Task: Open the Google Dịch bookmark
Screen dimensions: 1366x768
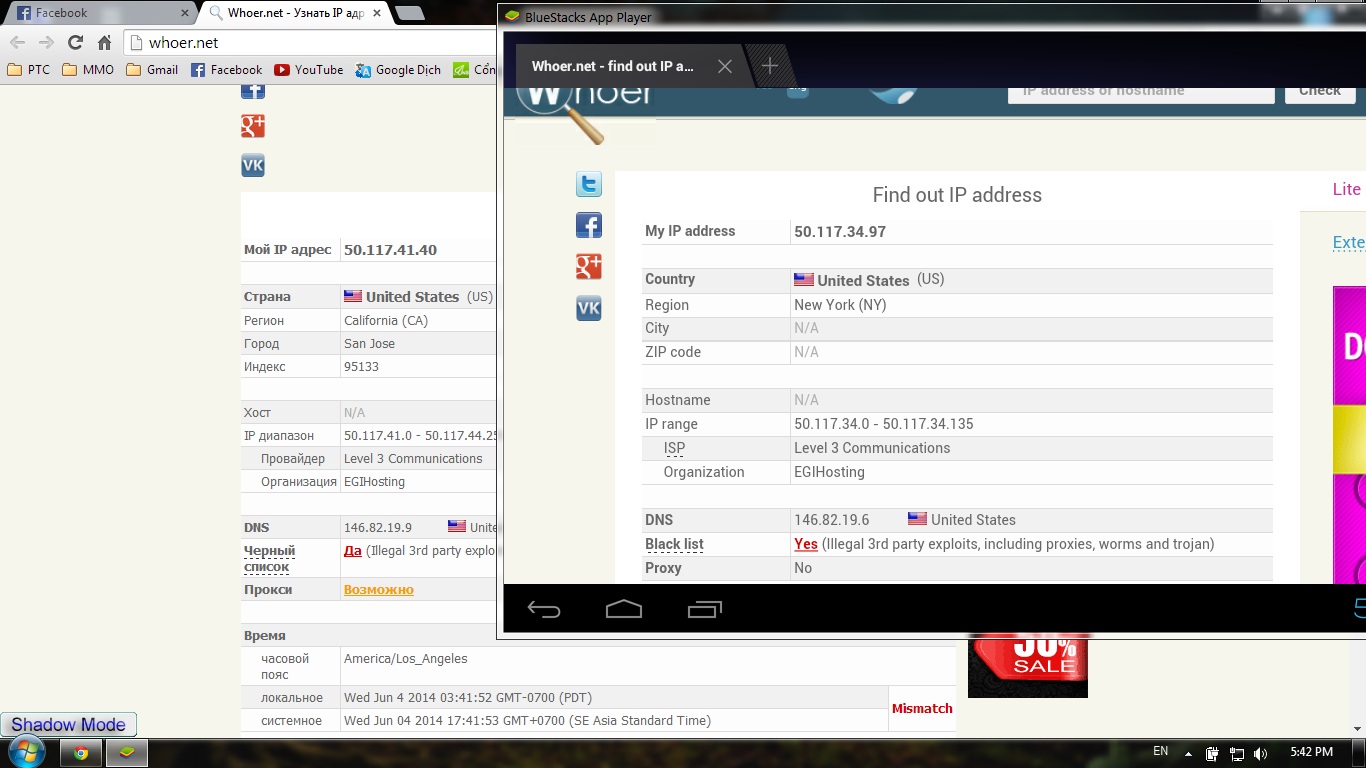Action: (x=398, y=70)
